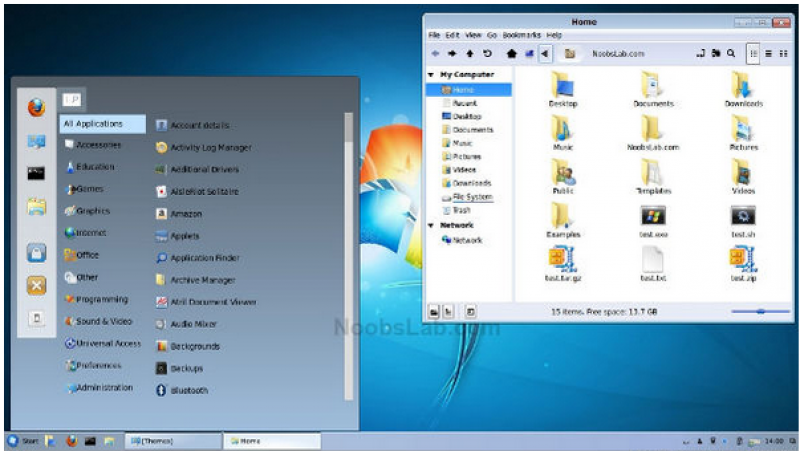Select the Templates folder
The width and height of the screenshot is (800, 451).
pos(653,177)
